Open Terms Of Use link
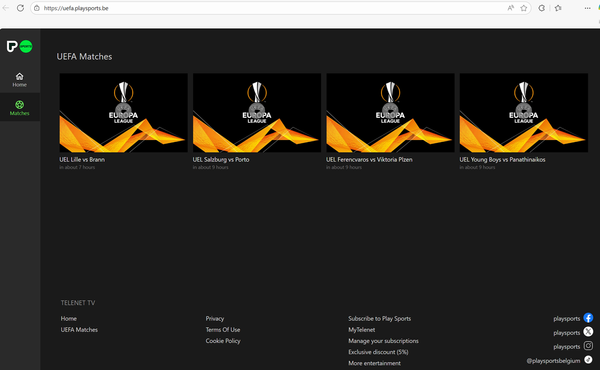The image size is (600, 370). pos(223,329)
